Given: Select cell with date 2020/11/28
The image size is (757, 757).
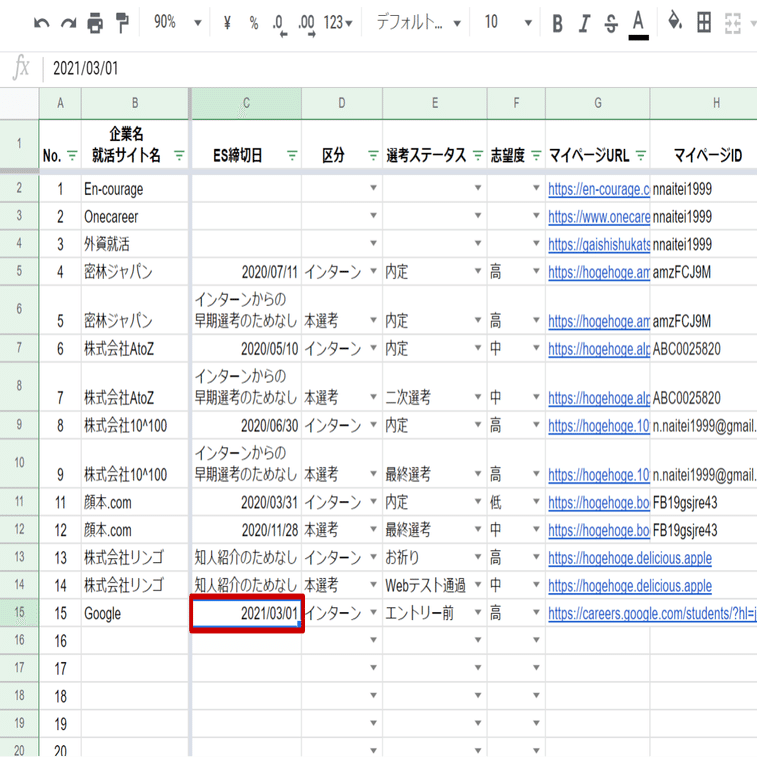Looking at the screenshot, I should 247,530.
